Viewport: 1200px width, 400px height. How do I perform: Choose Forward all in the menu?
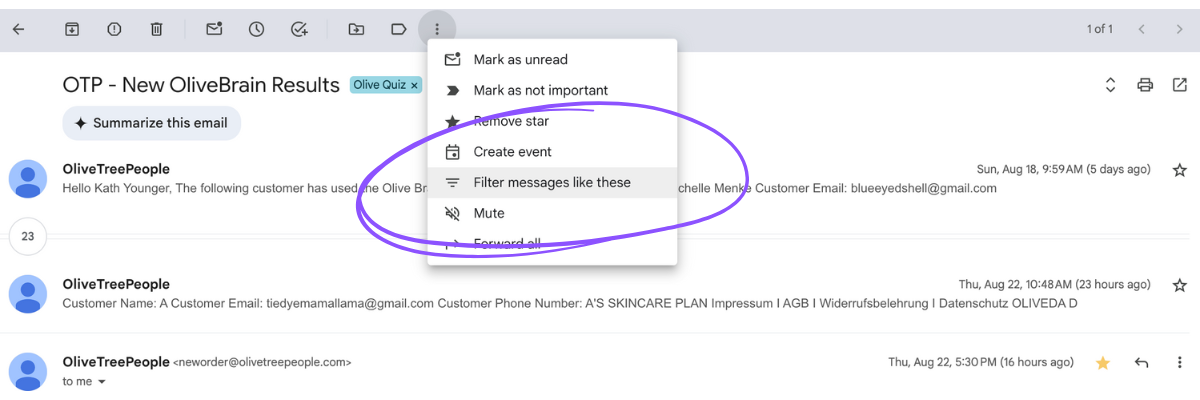(x=552, y=243)
